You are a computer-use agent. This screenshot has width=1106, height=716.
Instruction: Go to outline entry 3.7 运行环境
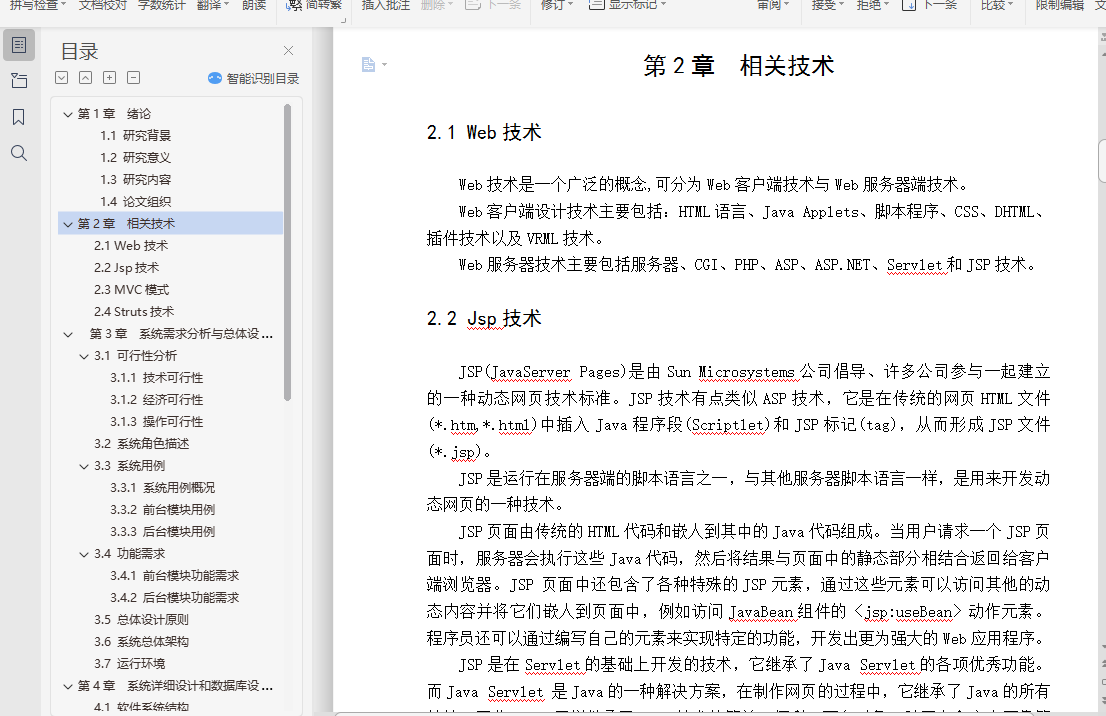point(129,663)
